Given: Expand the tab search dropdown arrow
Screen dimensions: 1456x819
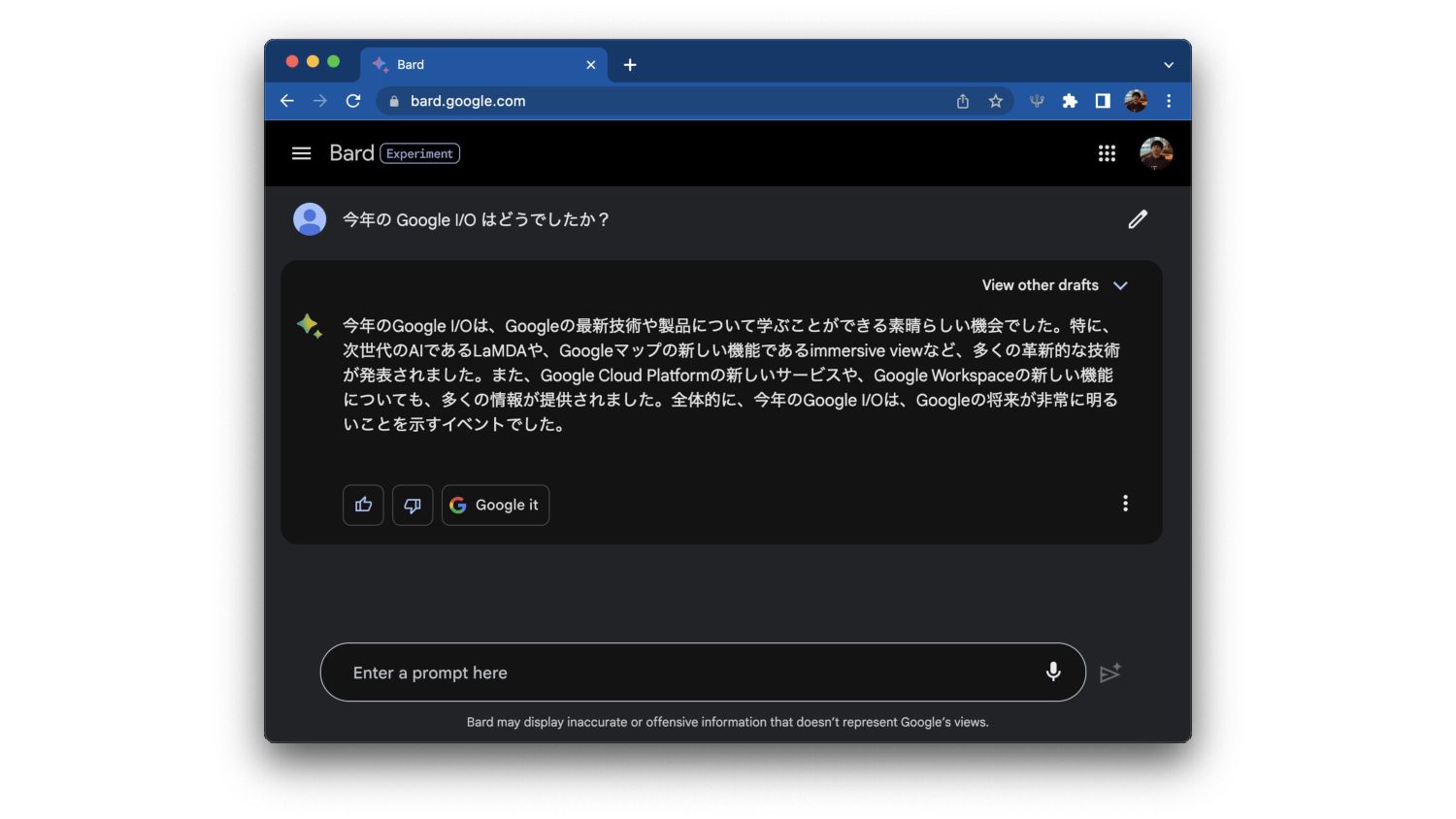Looking at the screenshot, I should (x=1169, y=65).
